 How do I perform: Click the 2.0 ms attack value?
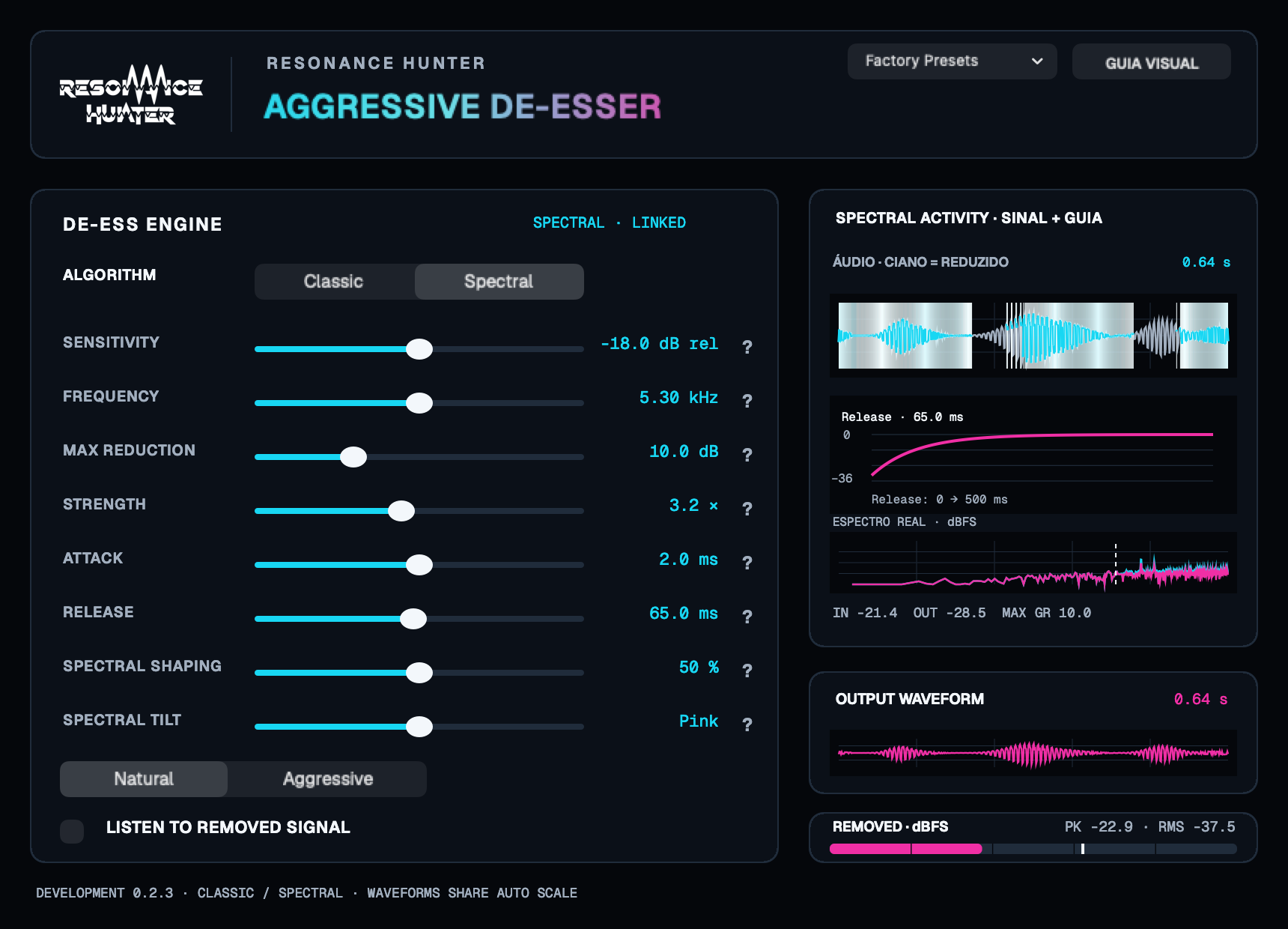point(688,559)
